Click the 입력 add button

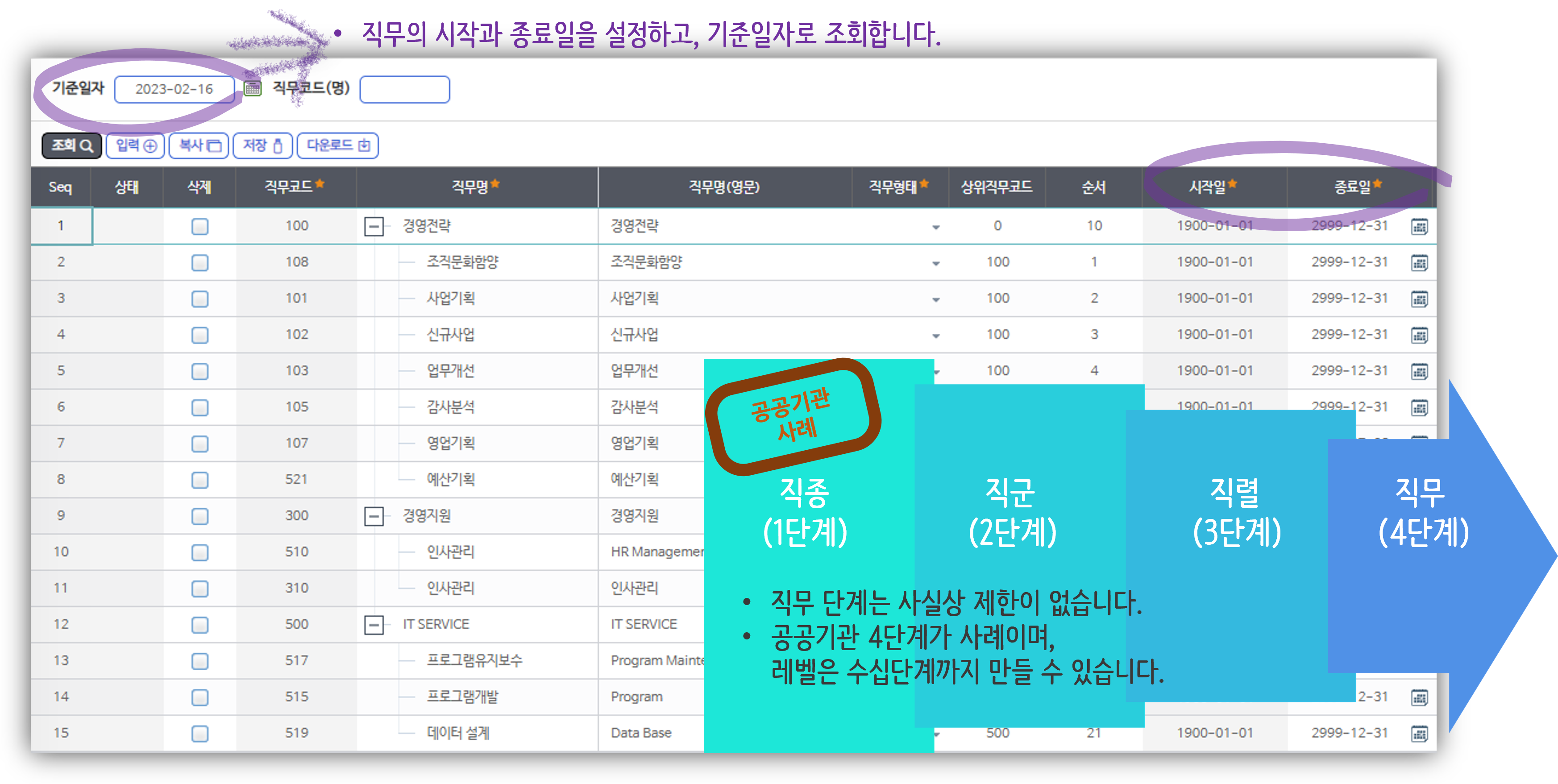click(x=136, y=145)
